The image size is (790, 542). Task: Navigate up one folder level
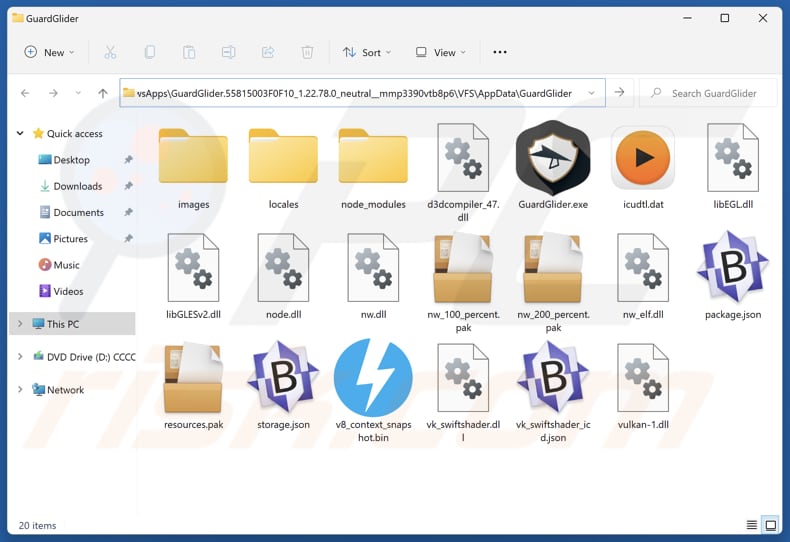click(103, 93)
